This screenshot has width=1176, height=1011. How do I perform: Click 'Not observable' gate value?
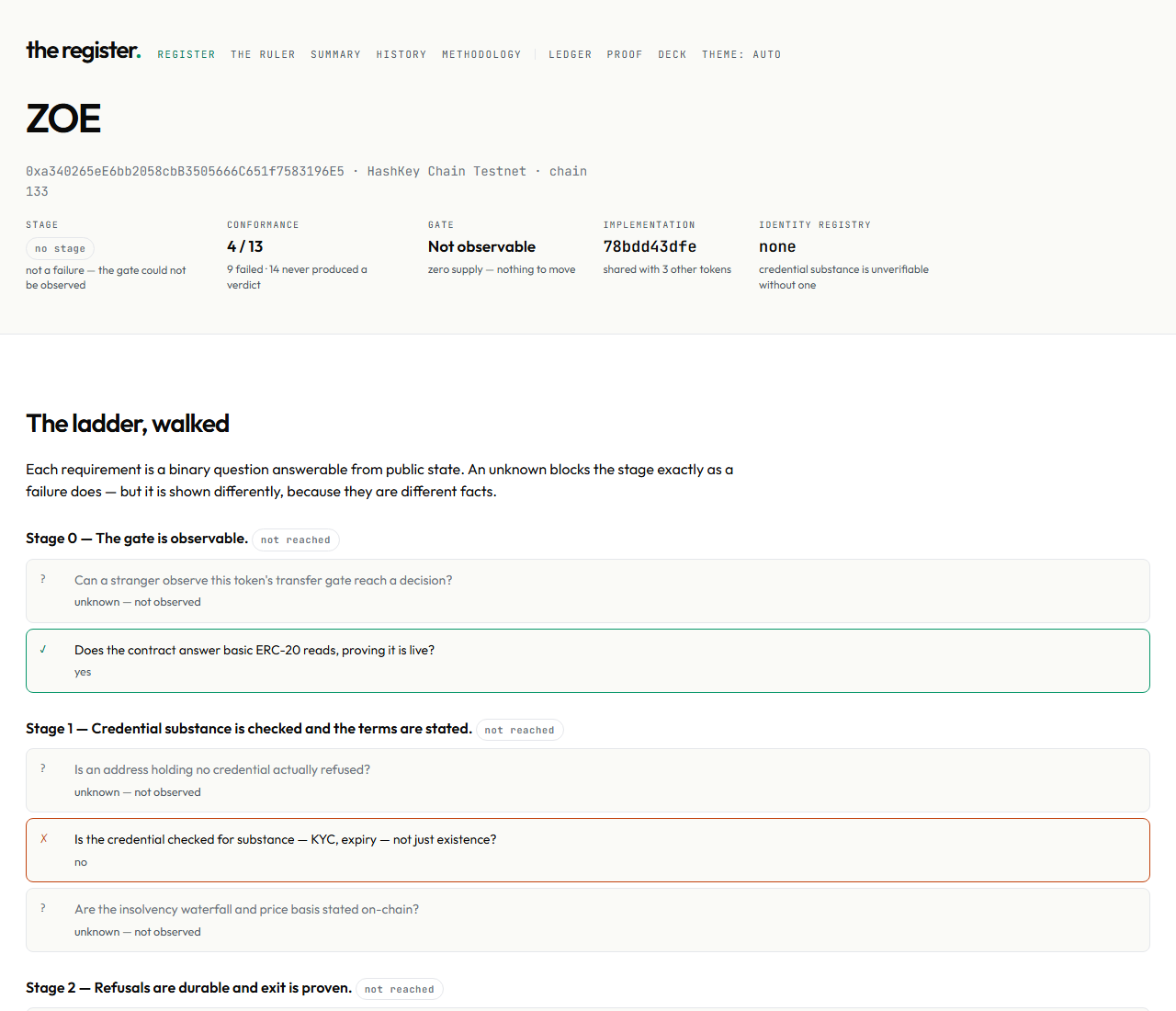pos(481,246)
